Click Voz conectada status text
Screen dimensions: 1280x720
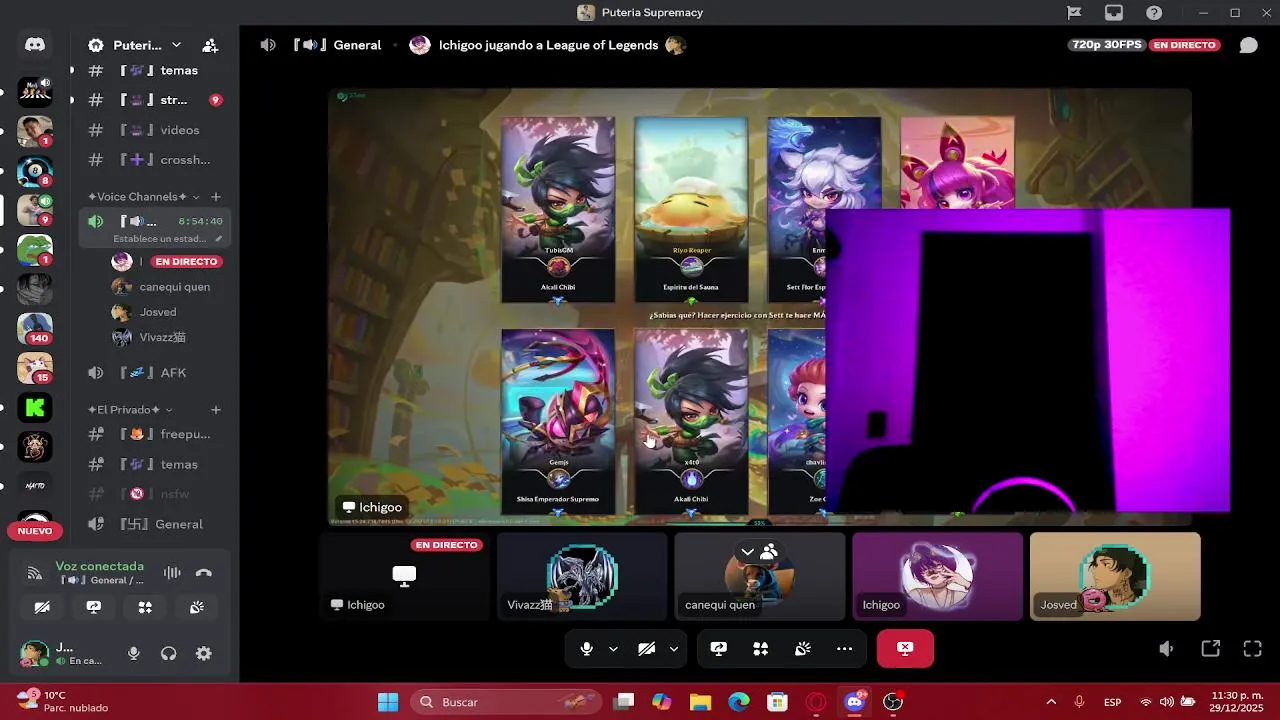100,566
